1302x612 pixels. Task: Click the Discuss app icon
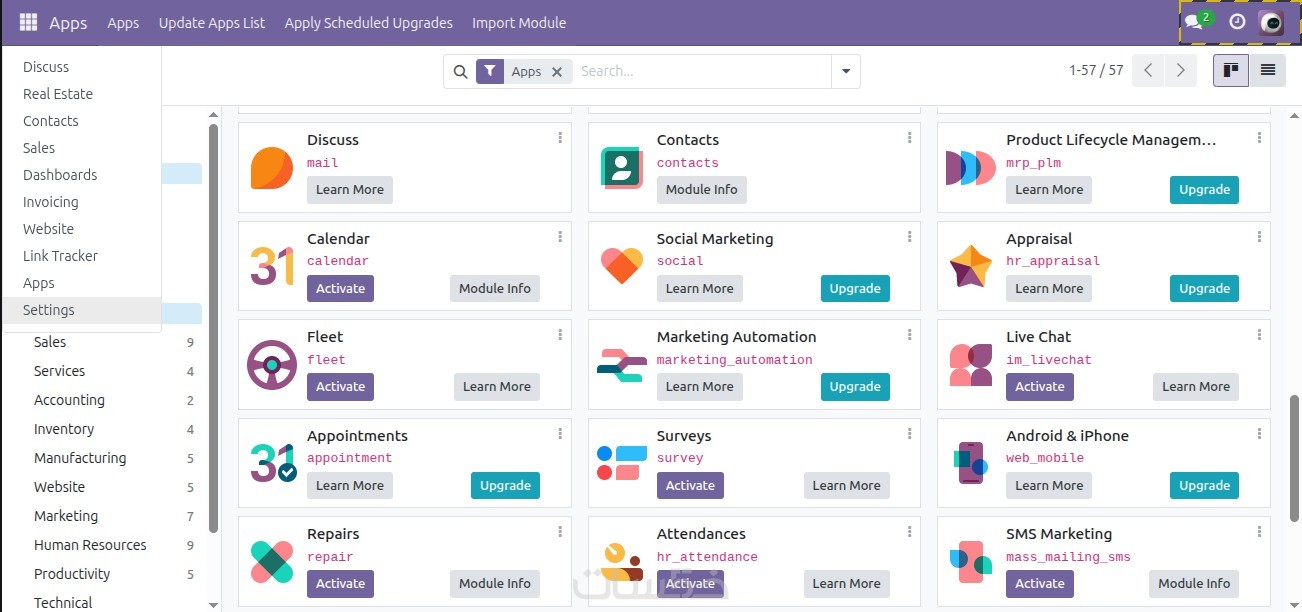pyautogui.click(x=271, y=167)
